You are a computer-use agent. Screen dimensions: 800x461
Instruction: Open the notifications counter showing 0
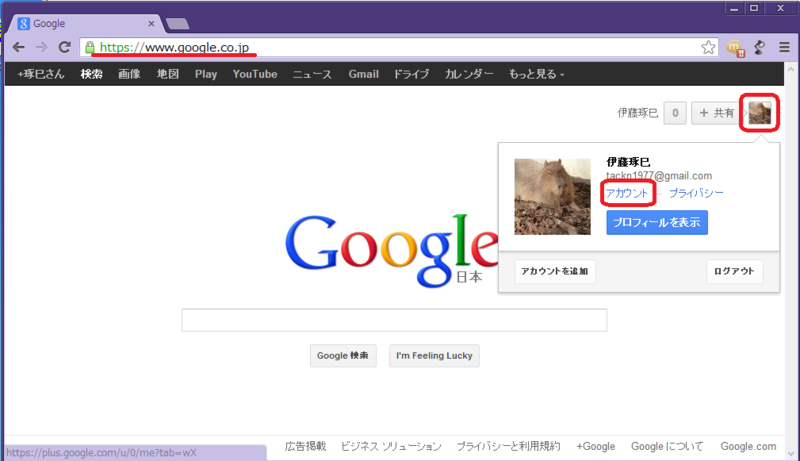(675, 113)
